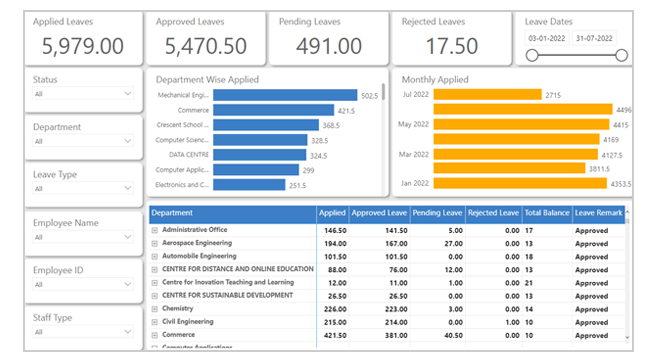
Task: Select the DATA CENTRE bar in department chart
Action: click(x=260, y=155)
